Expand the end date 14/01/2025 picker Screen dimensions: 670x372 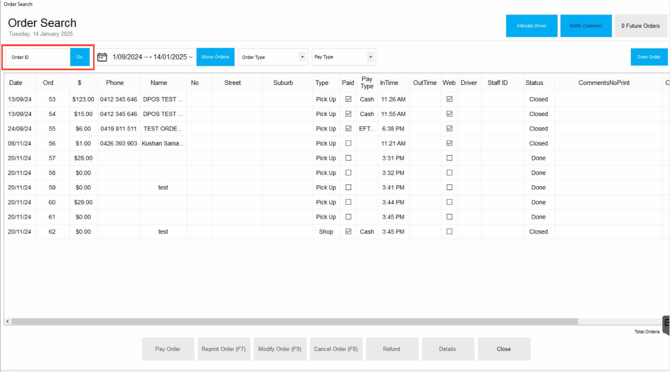191,57
